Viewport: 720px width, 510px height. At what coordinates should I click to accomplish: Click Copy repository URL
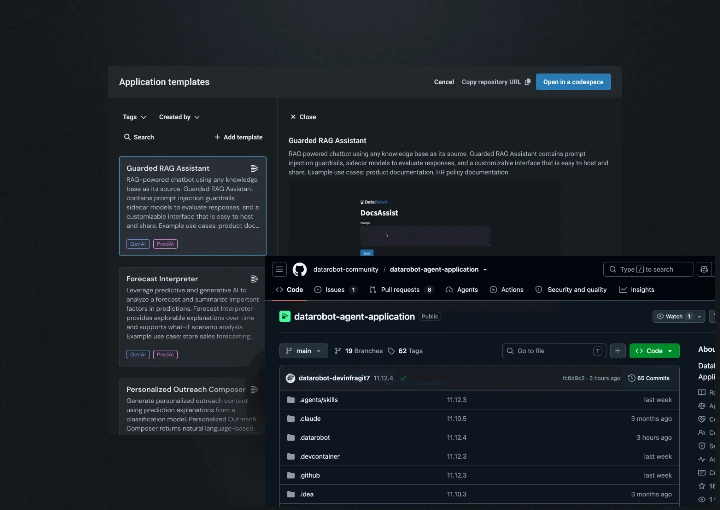tap(496, 82)
